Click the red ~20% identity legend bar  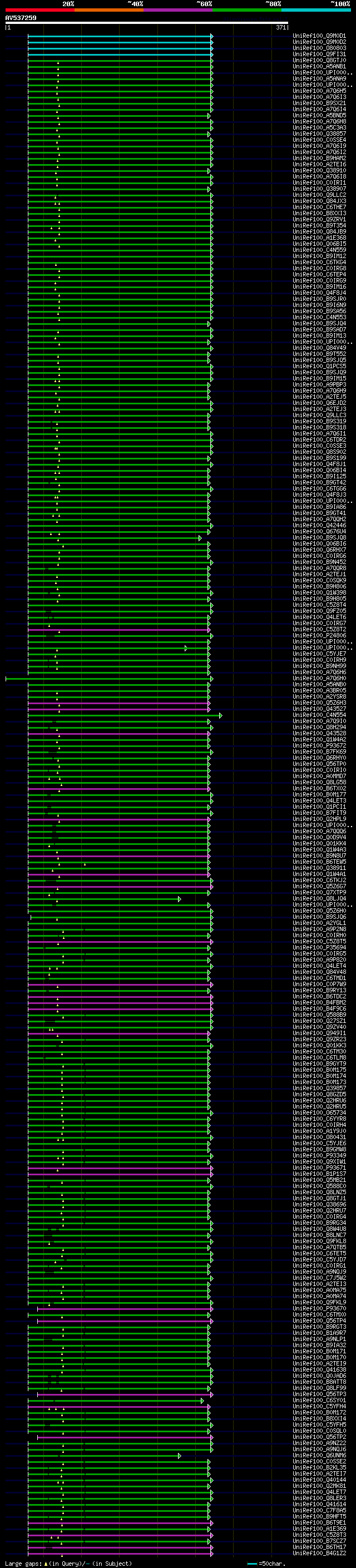click(39, 10)
